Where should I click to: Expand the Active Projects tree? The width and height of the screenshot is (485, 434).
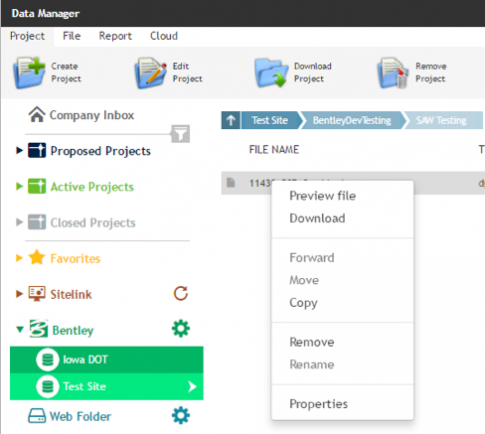pyautogui.click(x=19, y=186)
